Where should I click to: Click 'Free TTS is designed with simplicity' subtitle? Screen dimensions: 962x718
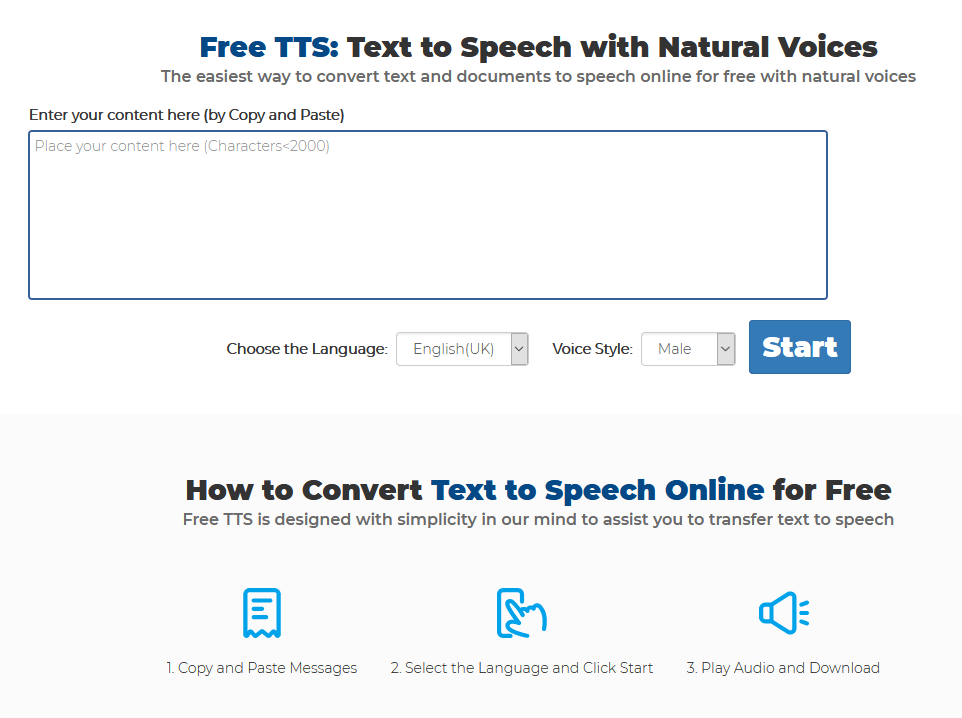tap(538, 519)
